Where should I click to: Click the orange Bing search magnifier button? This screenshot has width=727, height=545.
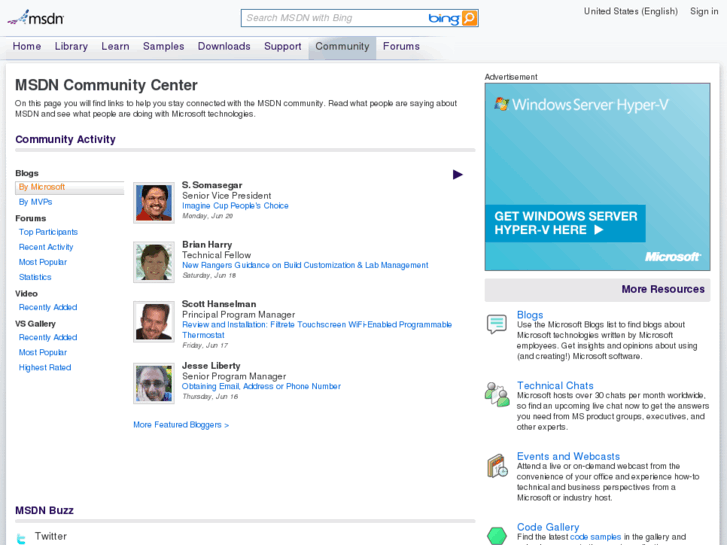(469, 18)
